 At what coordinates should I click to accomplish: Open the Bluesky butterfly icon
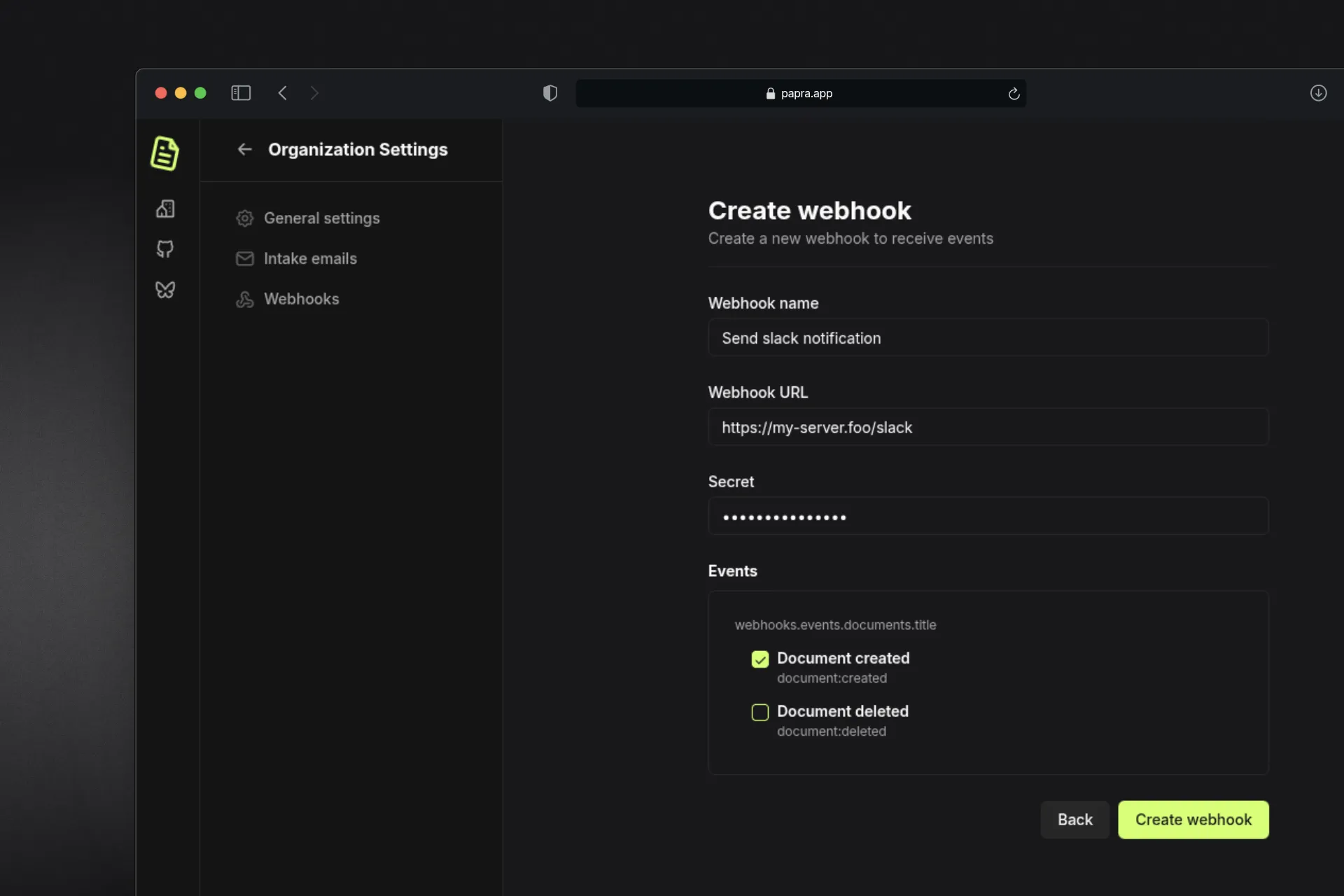coord(165,289)
